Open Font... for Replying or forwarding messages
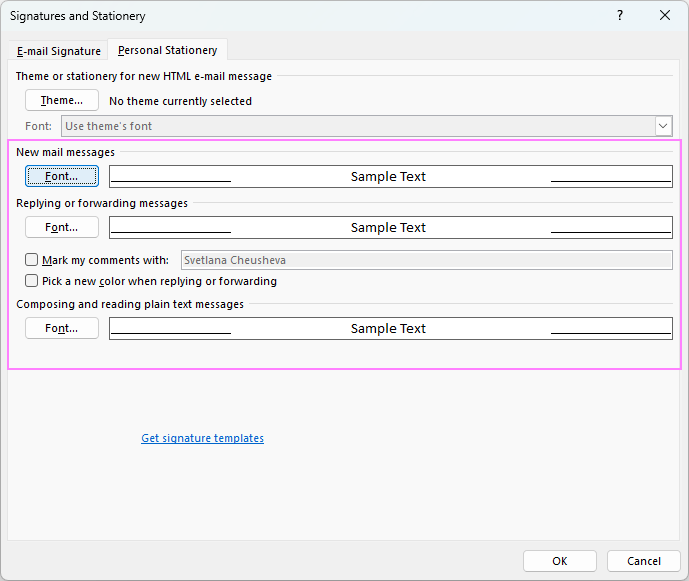The image size is (689, 581). (x=62, y=227)
